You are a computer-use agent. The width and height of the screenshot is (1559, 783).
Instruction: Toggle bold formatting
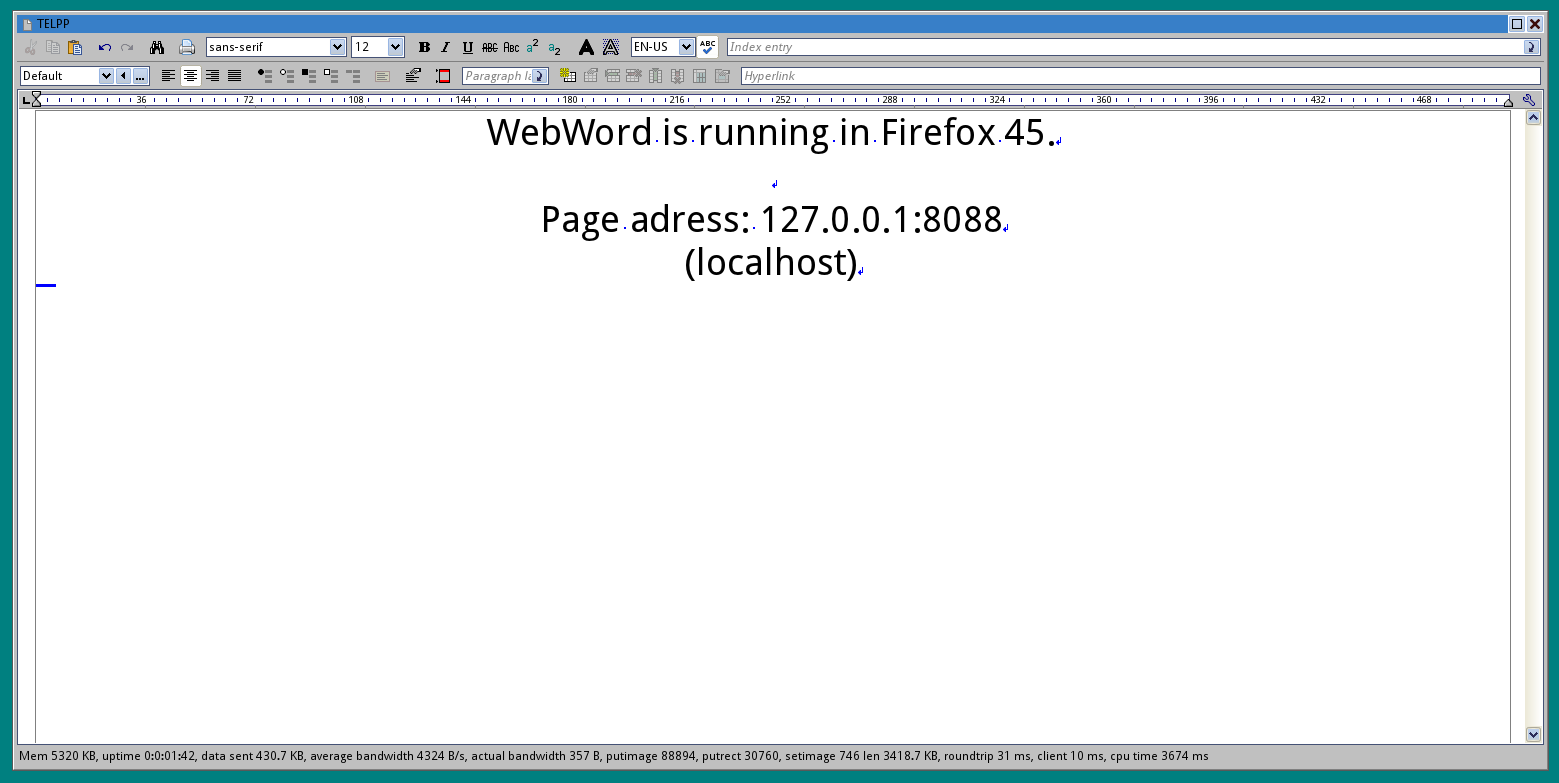(x=424, y=47)
